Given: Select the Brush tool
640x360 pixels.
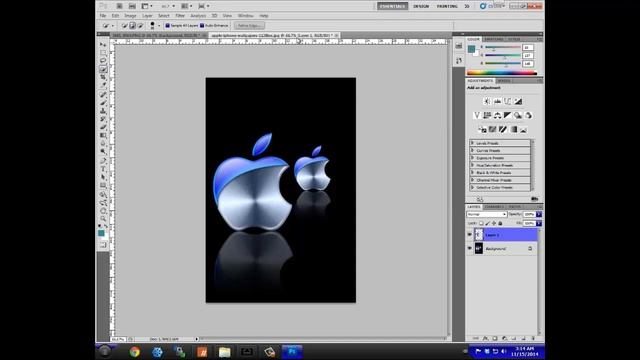Looking at the screenshot, I should (x=103, y=102).
